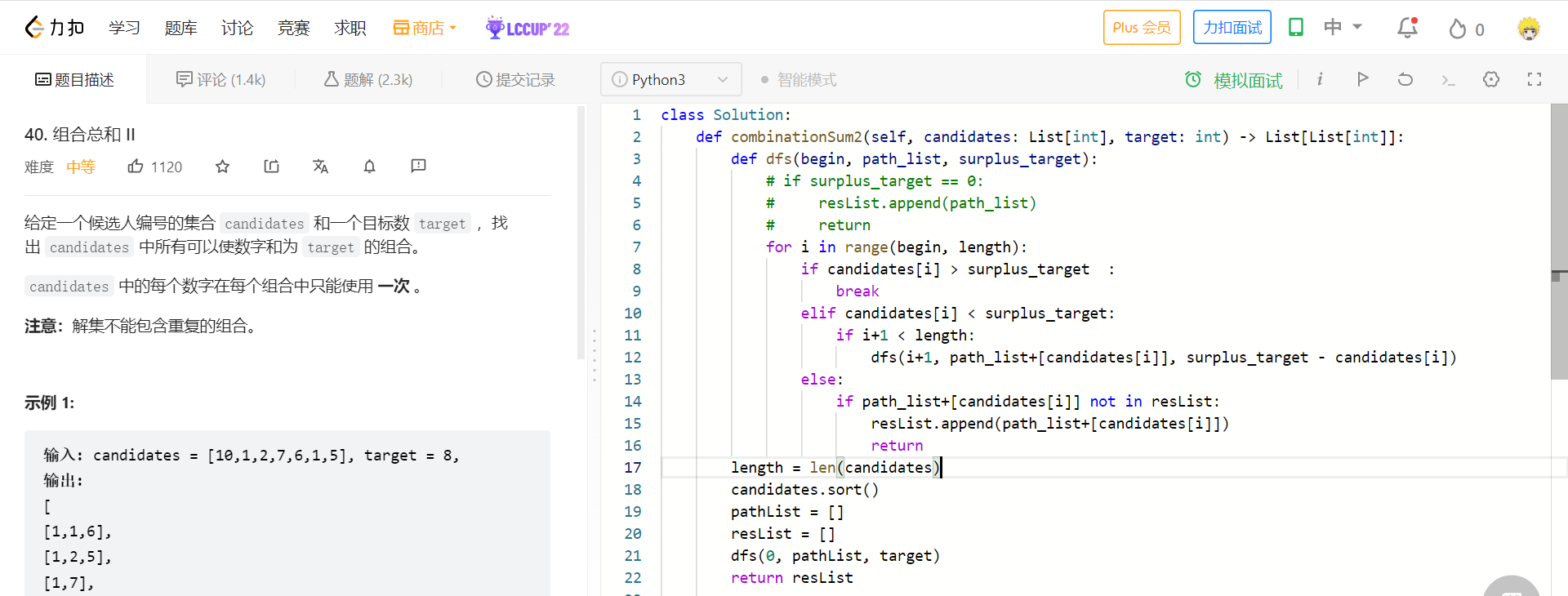
Task: Favorite the problem with star icon
Action: [x=222, y=167]
